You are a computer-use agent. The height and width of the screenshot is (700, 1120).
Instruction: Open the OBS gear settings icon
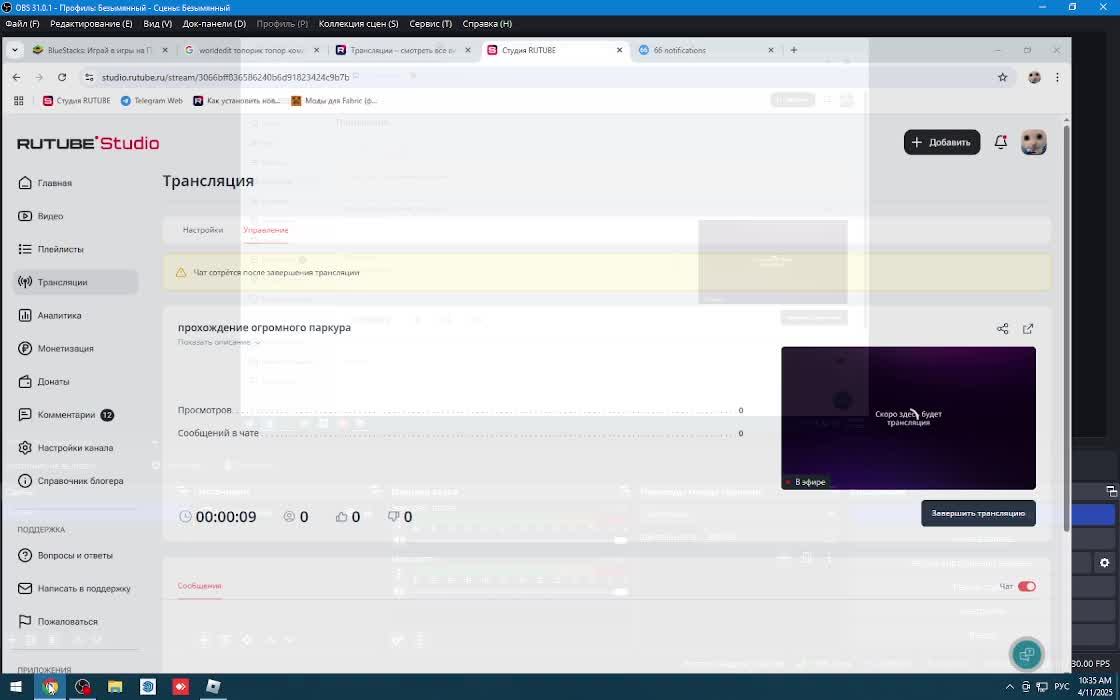tap(1104, 563)
